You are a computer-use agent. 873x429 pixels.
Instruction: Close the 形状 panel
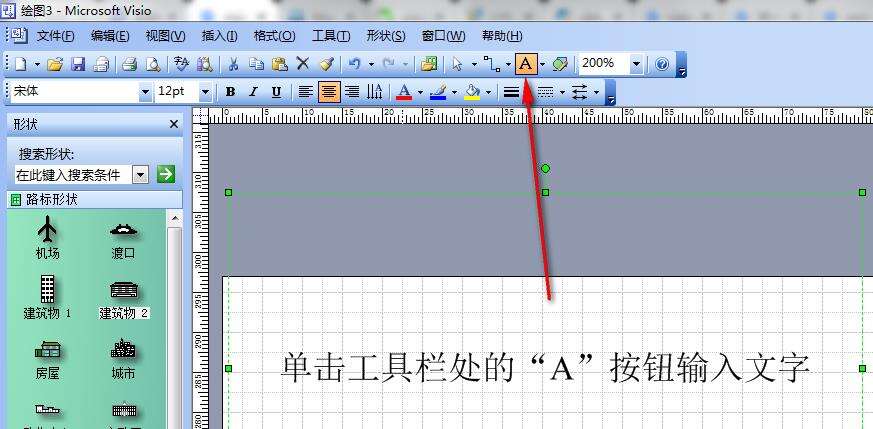pyautogui.click(x=174, y=124)
